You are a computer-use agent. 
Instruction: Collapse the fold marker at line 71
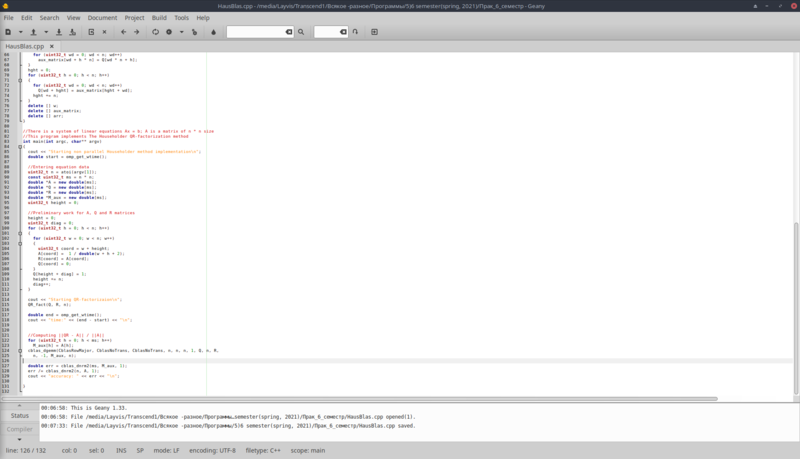20,80
